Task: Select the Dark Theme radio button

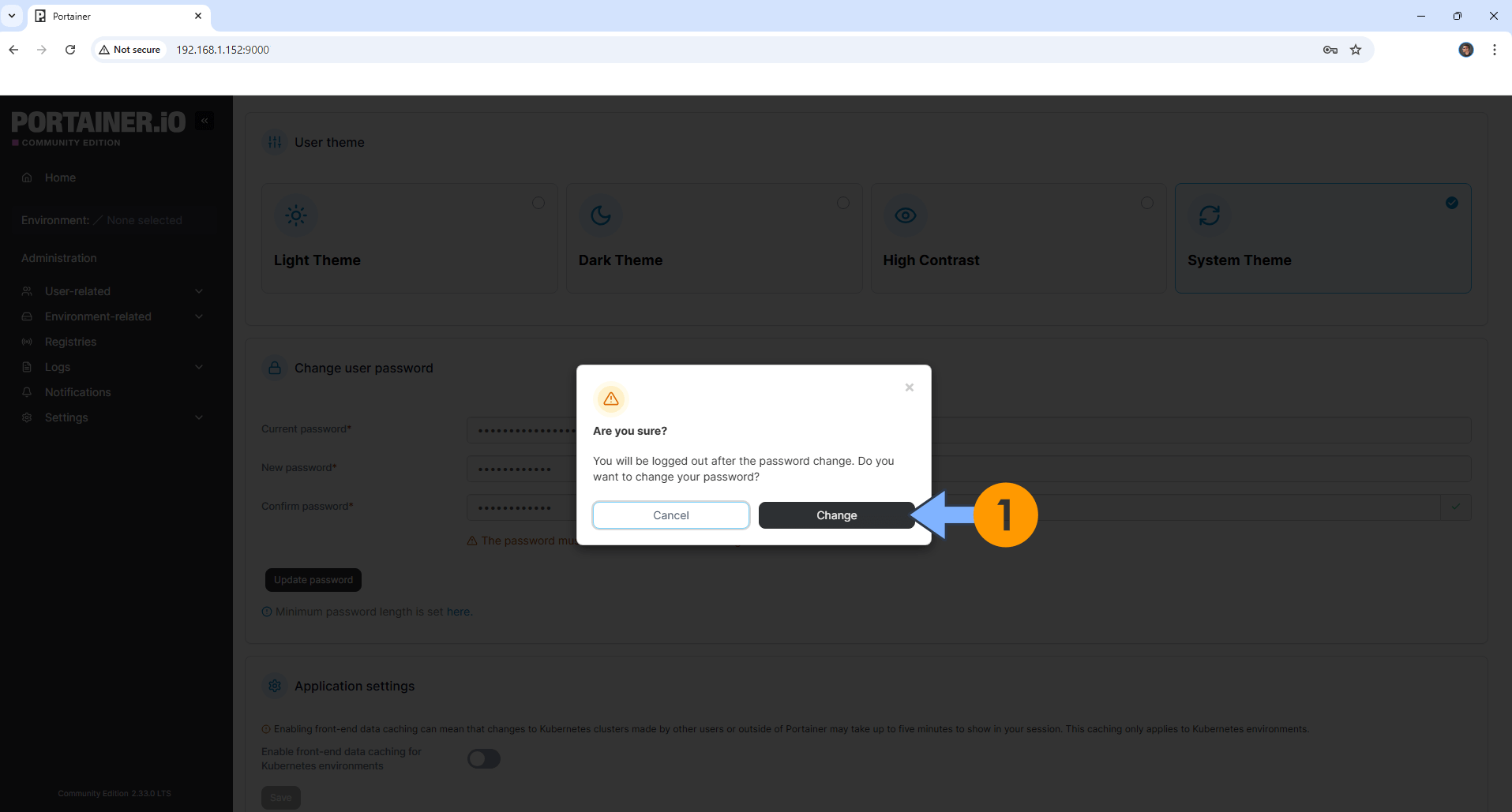Action: coord(843,203)
